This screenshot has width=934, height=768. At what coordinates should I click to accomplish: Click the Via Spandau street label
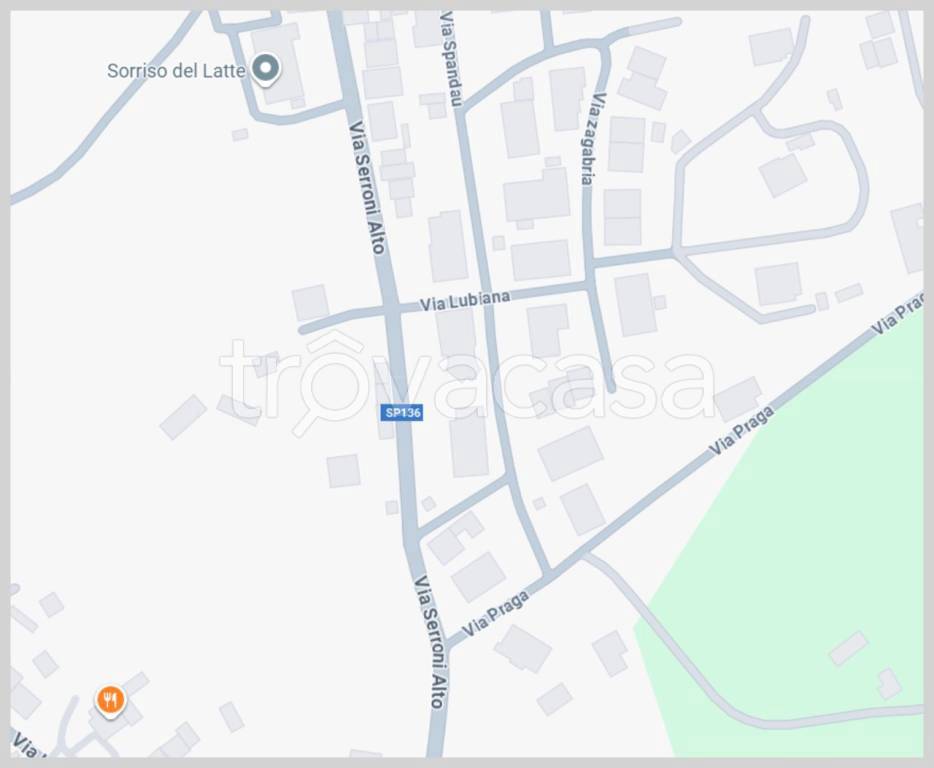450,59
